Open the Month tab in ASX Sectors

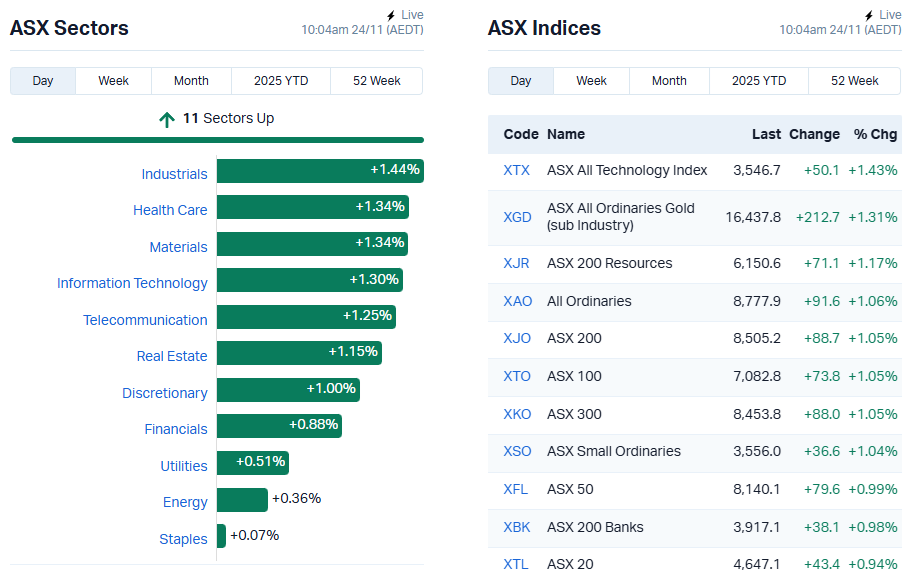191,81
